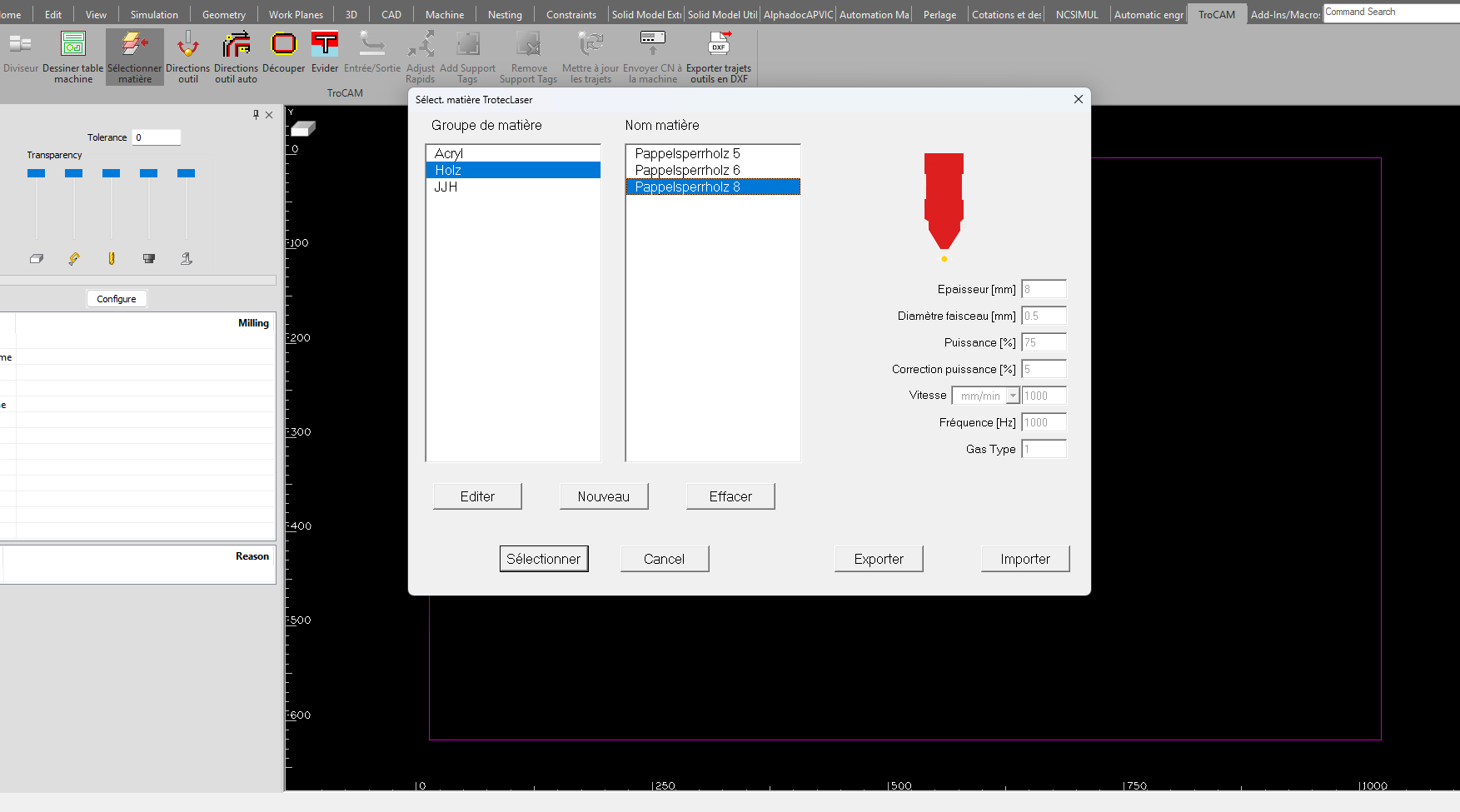The width and height of the screenshot is (1460, 812).
Task: Click transparency slider above the material block
Action: (36, 173)
